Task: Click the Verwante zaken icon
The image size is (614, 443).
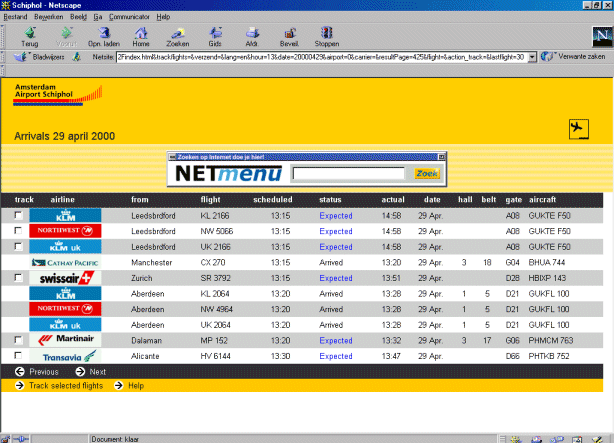Action: pos(547,57)
